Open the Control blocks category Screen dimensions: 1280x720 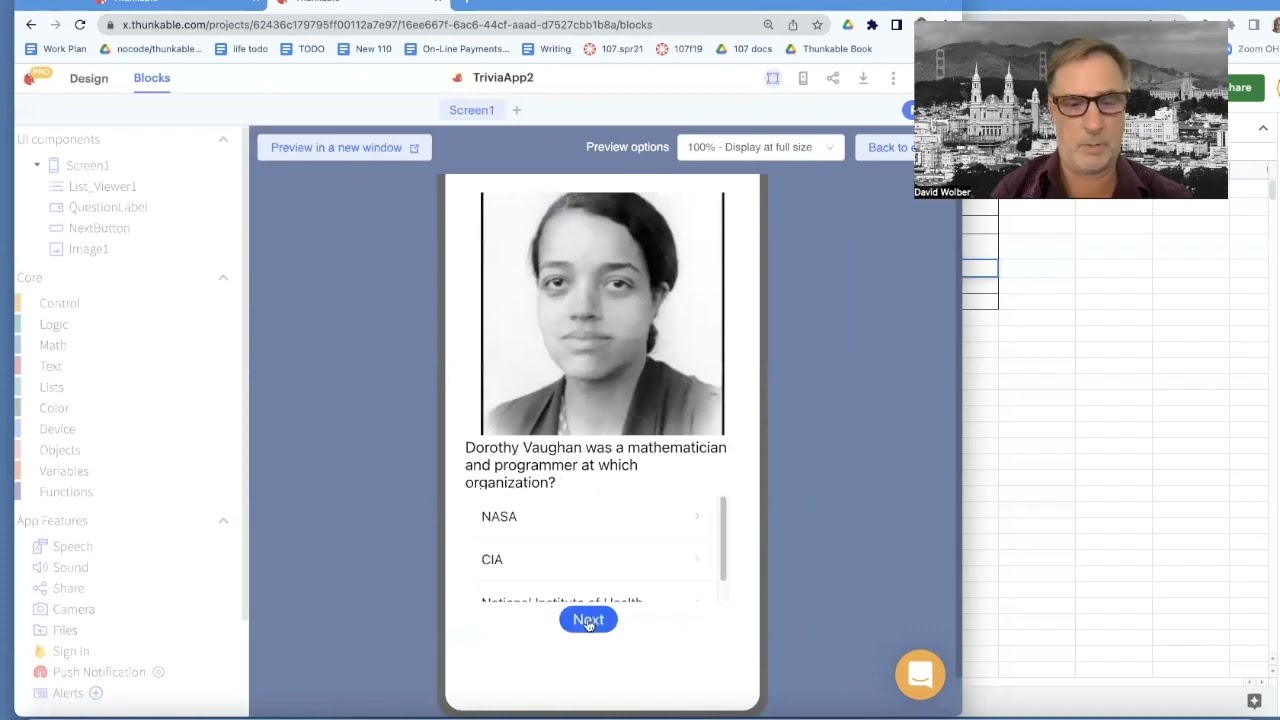59,303
